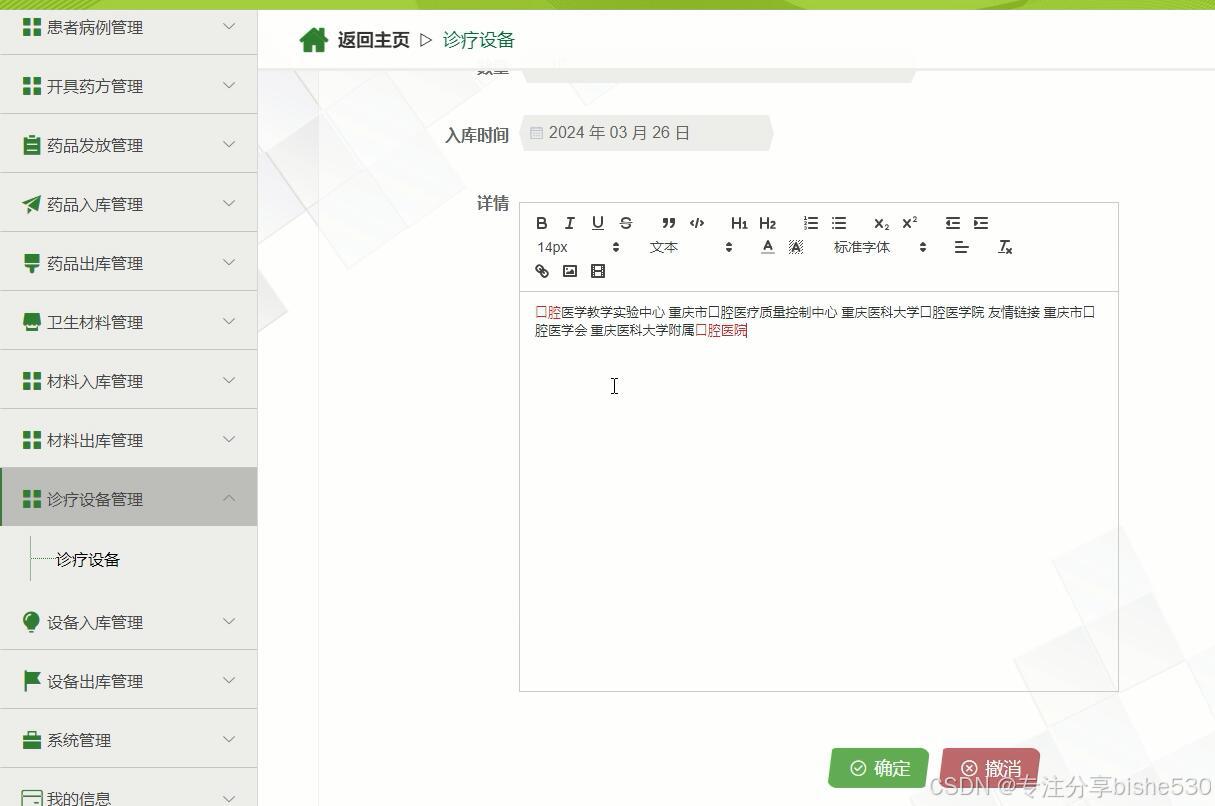1215x806 pixels.
Task: Apply bold formatting in the editor
Action: (542, 223)
